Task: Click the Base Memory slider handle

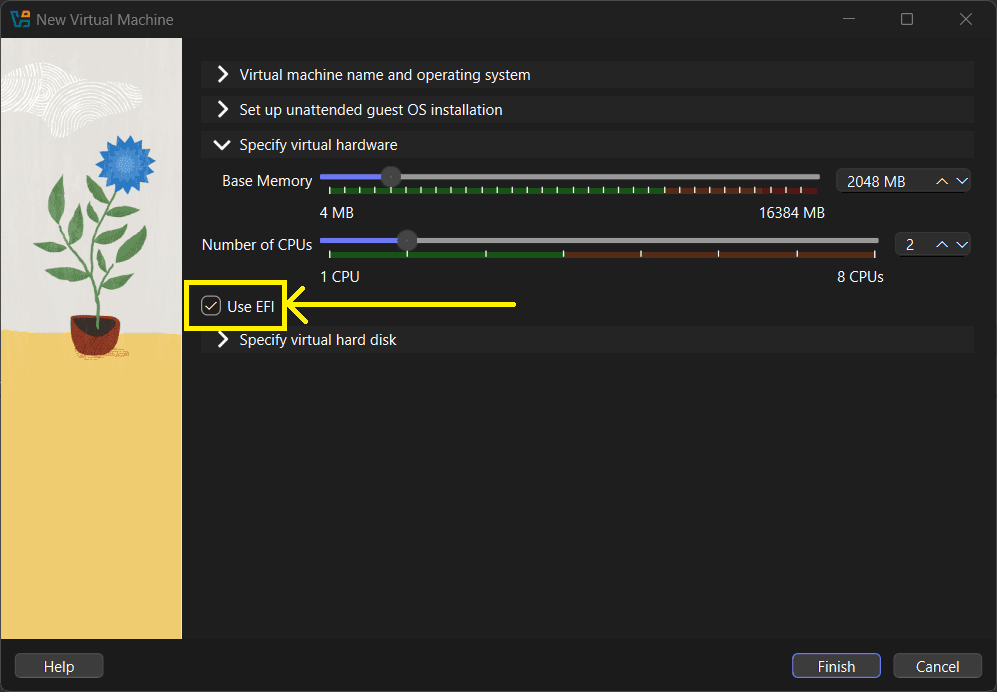Action: pyautogui.click(x=391, y=177)
